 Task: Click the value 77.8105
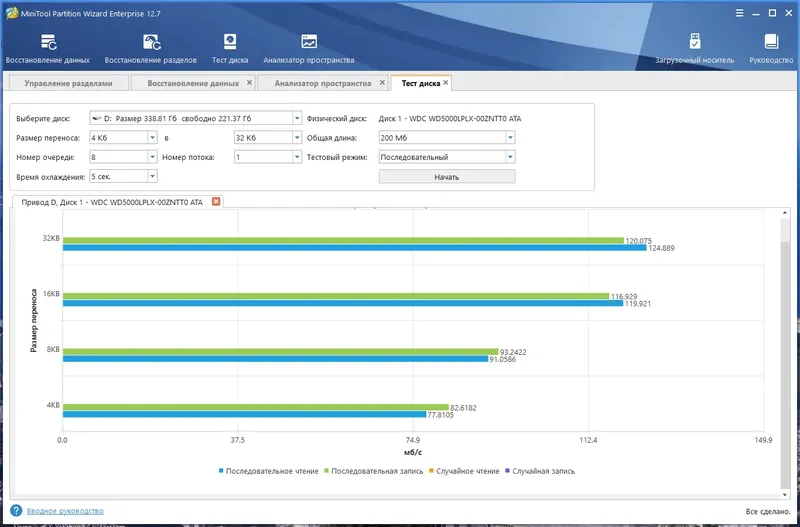440,415
